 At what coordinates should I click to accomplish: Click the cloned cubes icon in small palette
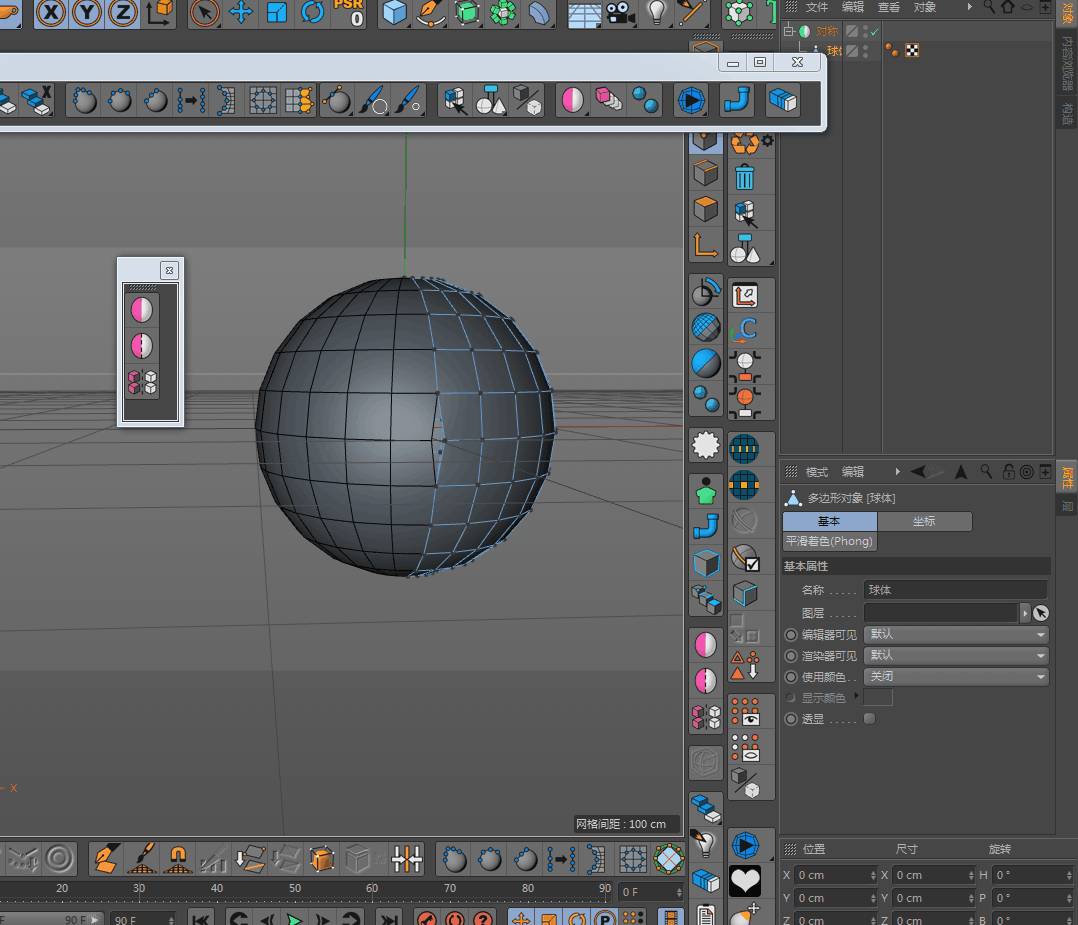[x=142, y=382]
